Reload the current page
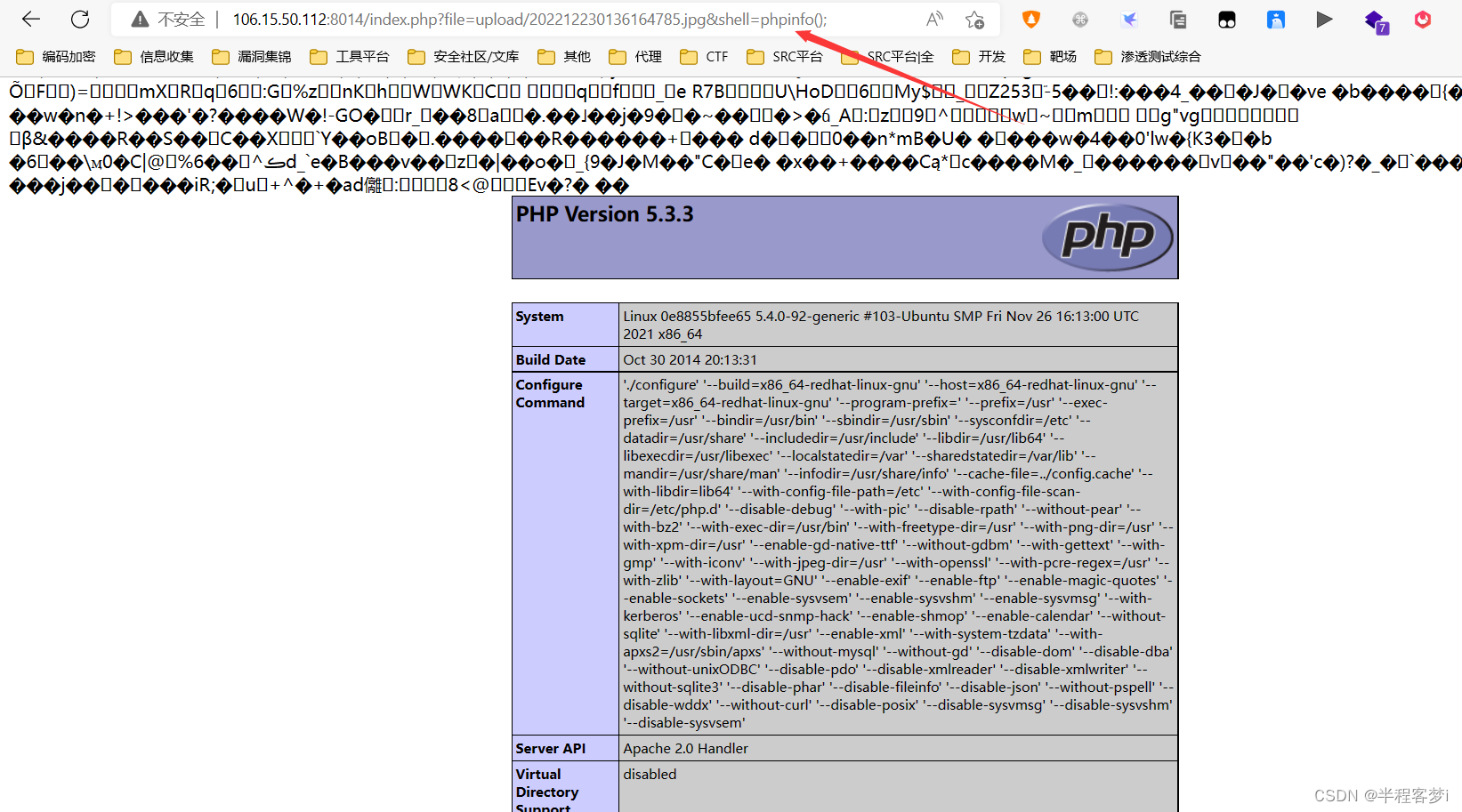 point(80,20)
